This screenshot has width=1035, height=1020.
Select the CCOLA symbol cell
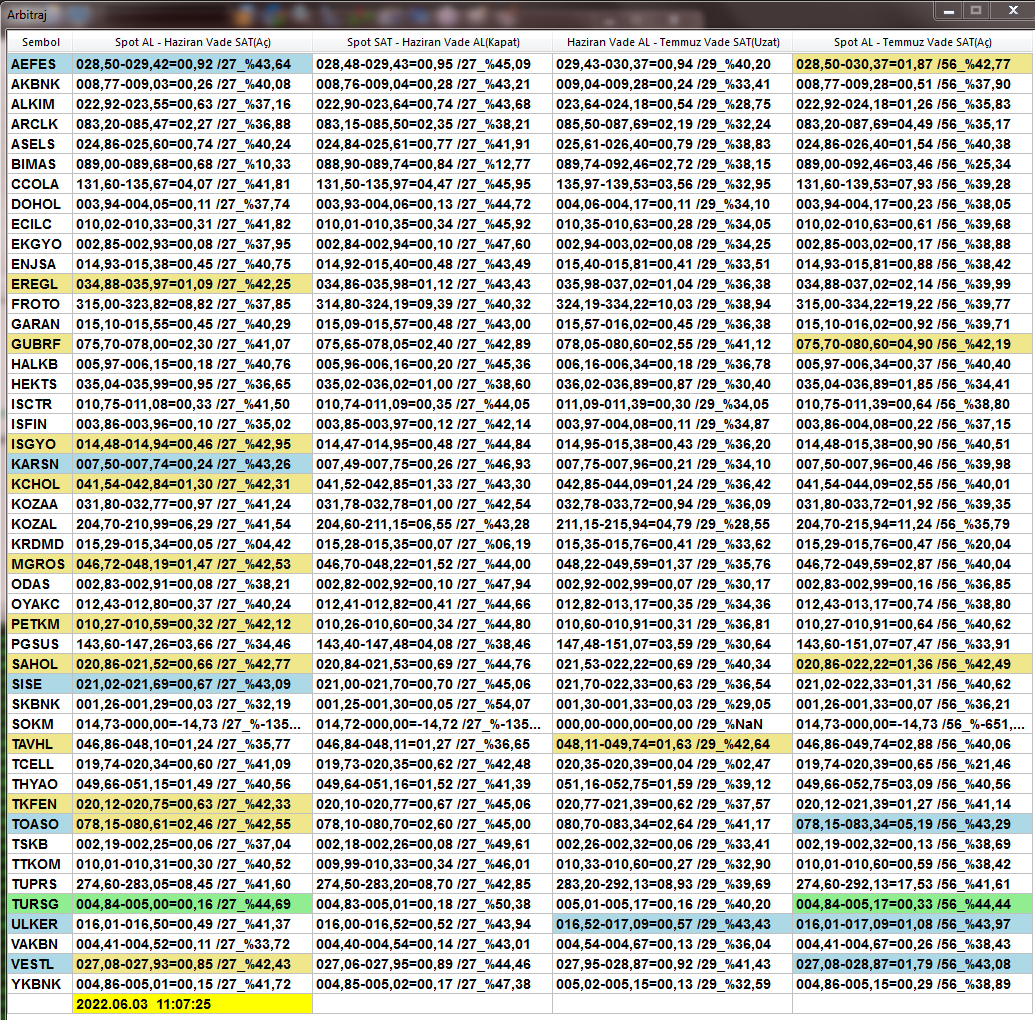point(40,184)
